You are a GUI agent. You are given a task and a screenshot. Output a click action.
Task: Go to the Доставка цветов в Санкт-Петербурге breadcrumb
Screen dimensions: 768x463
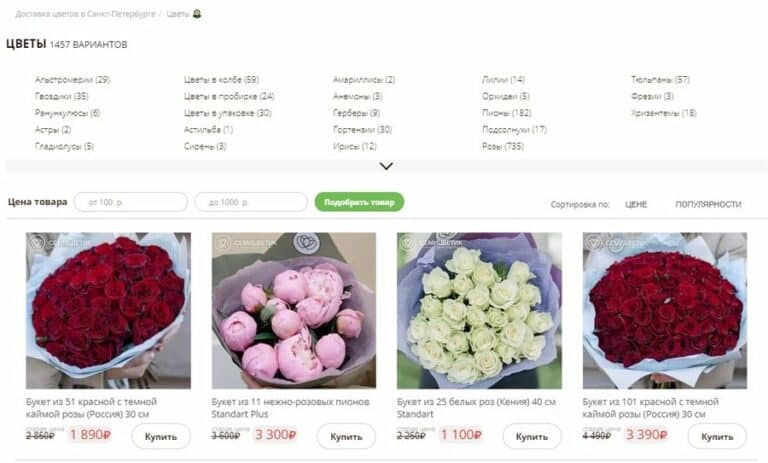(x=85, y=14)
